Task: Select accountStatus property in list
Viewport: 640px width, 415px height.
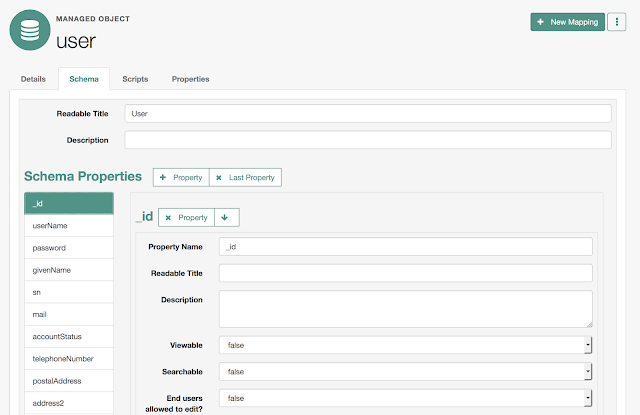Action: coord(69,337)
